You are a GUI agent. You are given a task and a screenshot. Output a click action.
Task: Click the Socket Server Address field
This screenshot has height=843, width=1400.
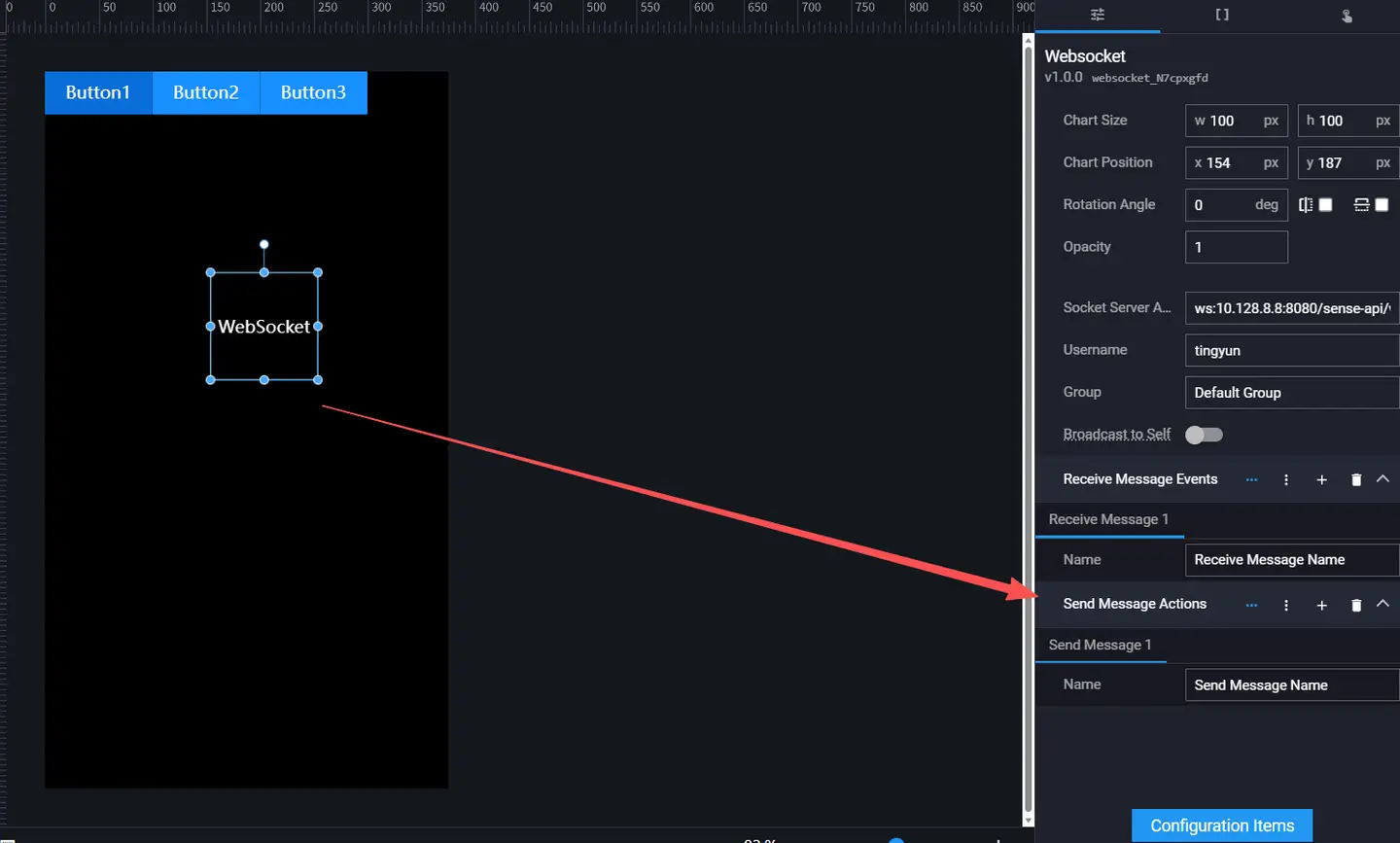click(1291, 308)
